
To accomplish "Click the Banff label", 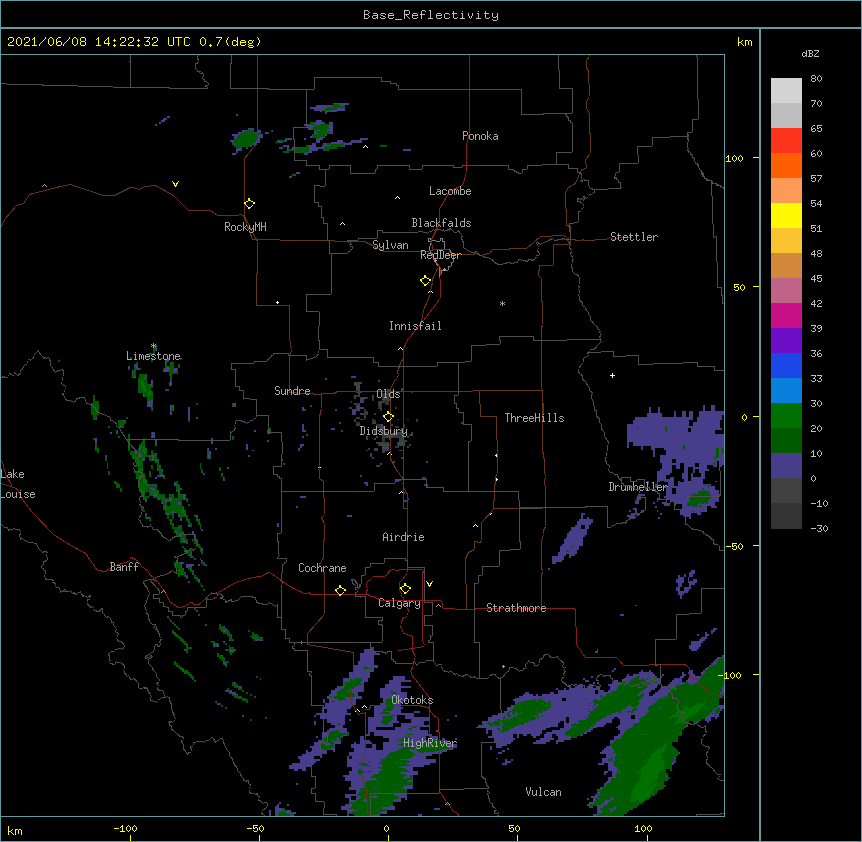I will 124,567.
